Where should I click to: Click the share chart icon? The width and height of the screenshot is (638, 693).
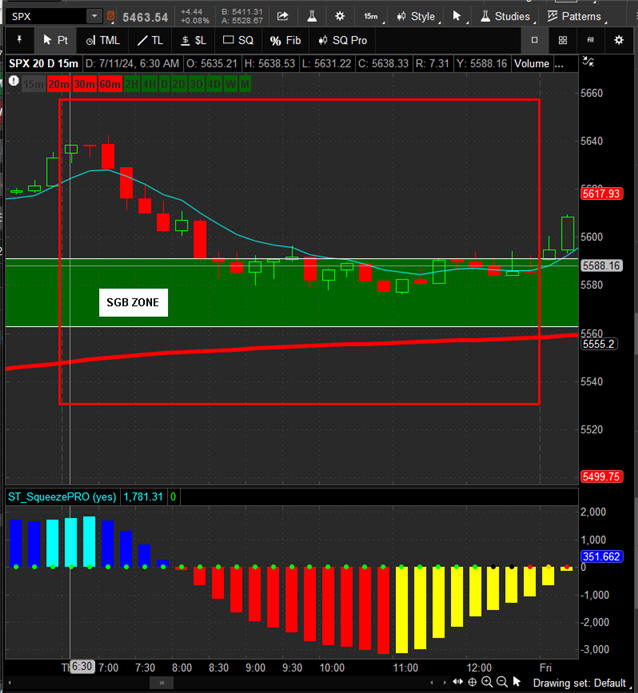click(x=282, y=16)
